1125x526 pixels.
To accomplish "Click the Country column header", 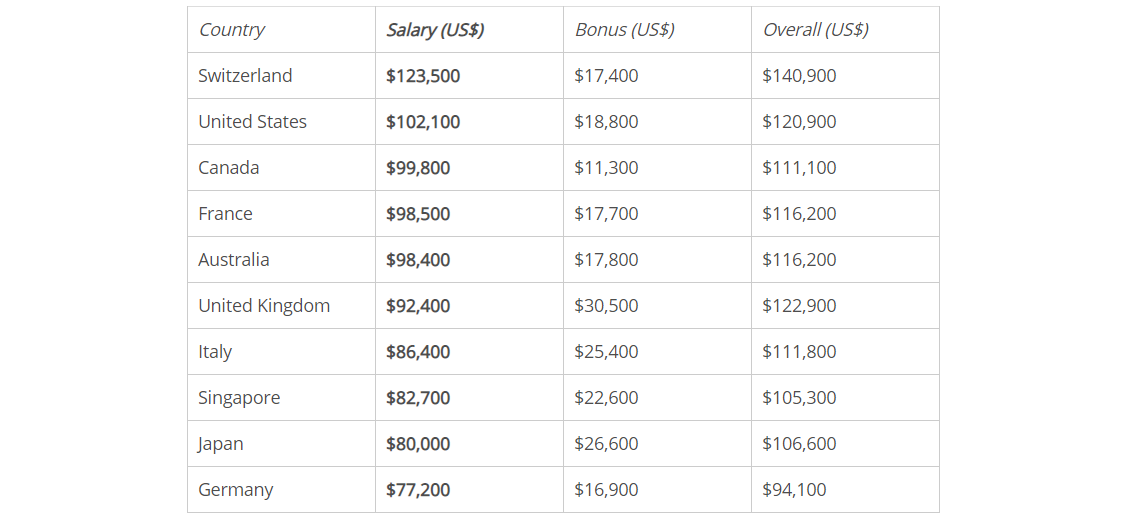I will click(231, 30).
